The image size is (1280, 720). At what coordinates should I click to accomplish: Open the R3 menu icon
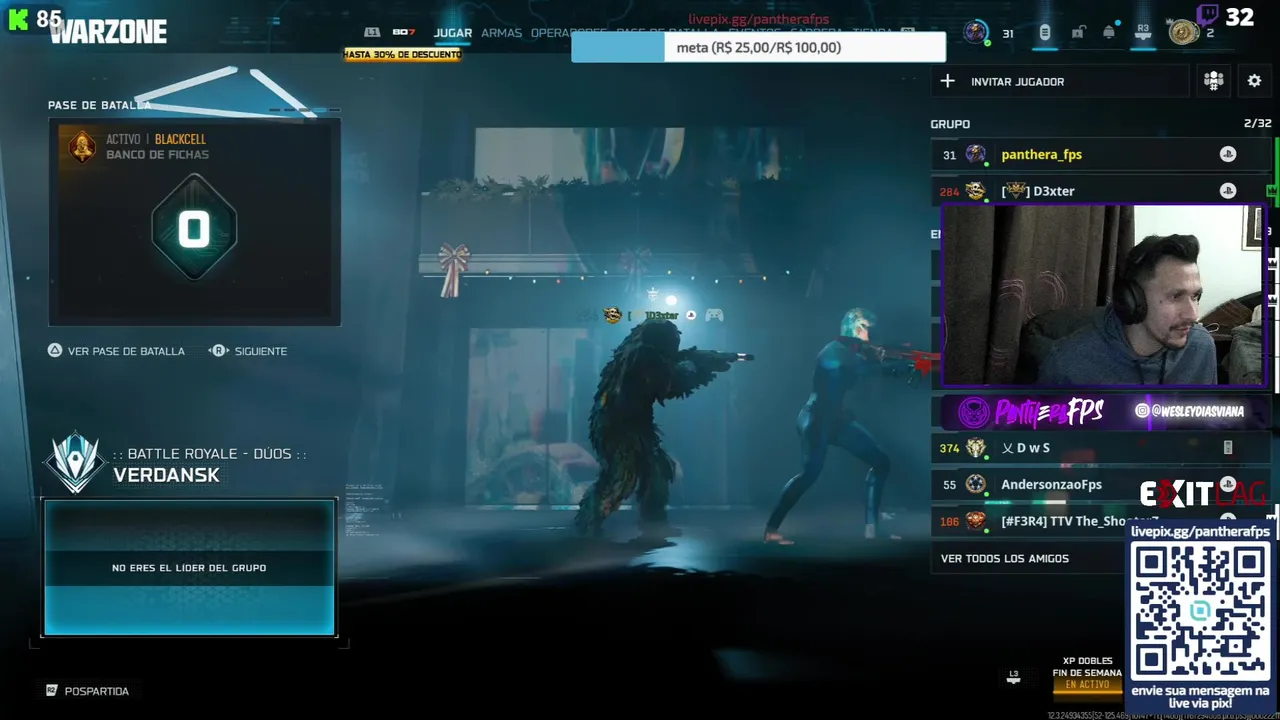point(1143,33)
